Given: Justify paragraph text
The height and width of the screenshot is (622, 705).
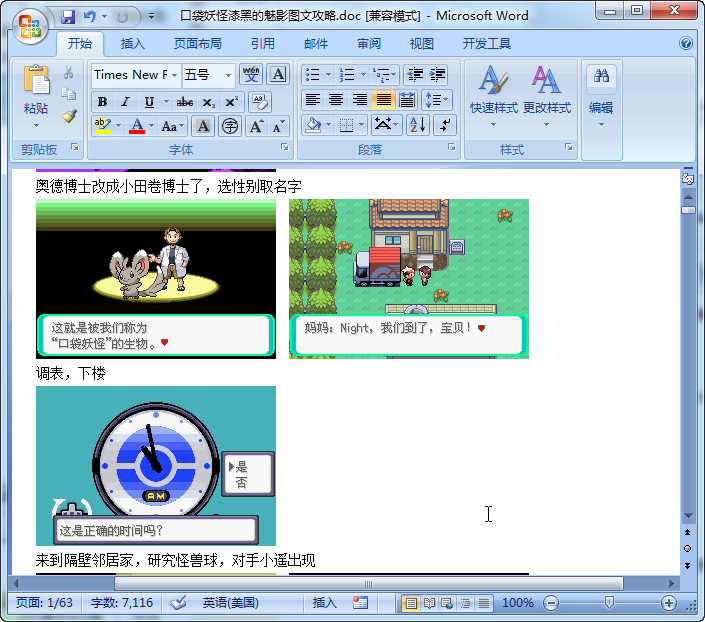Looking at the screenshot, I should click(383, 99).
